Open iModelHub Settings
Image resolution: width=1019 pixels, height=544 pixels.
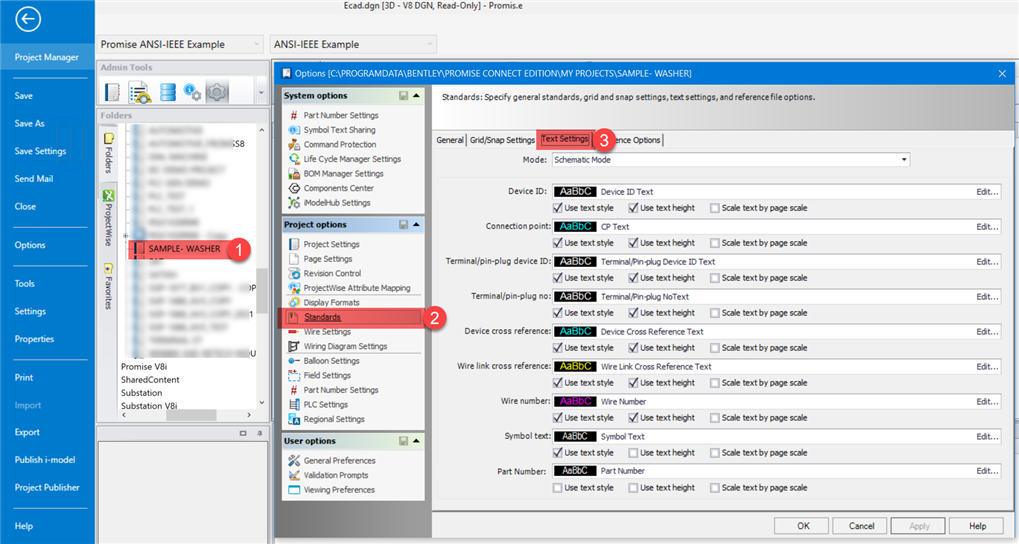point(337,203)
